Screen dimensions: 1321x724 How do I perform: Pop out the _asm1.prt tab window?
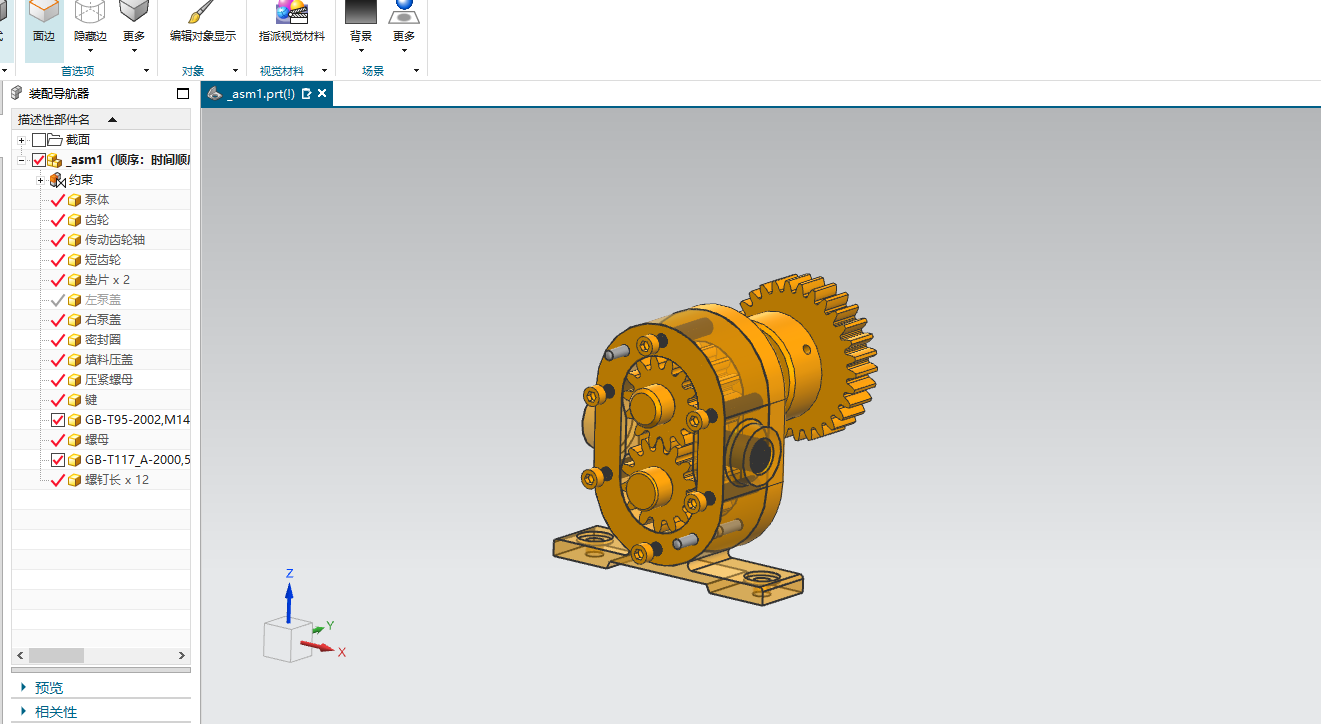click(x=307, y=94)
